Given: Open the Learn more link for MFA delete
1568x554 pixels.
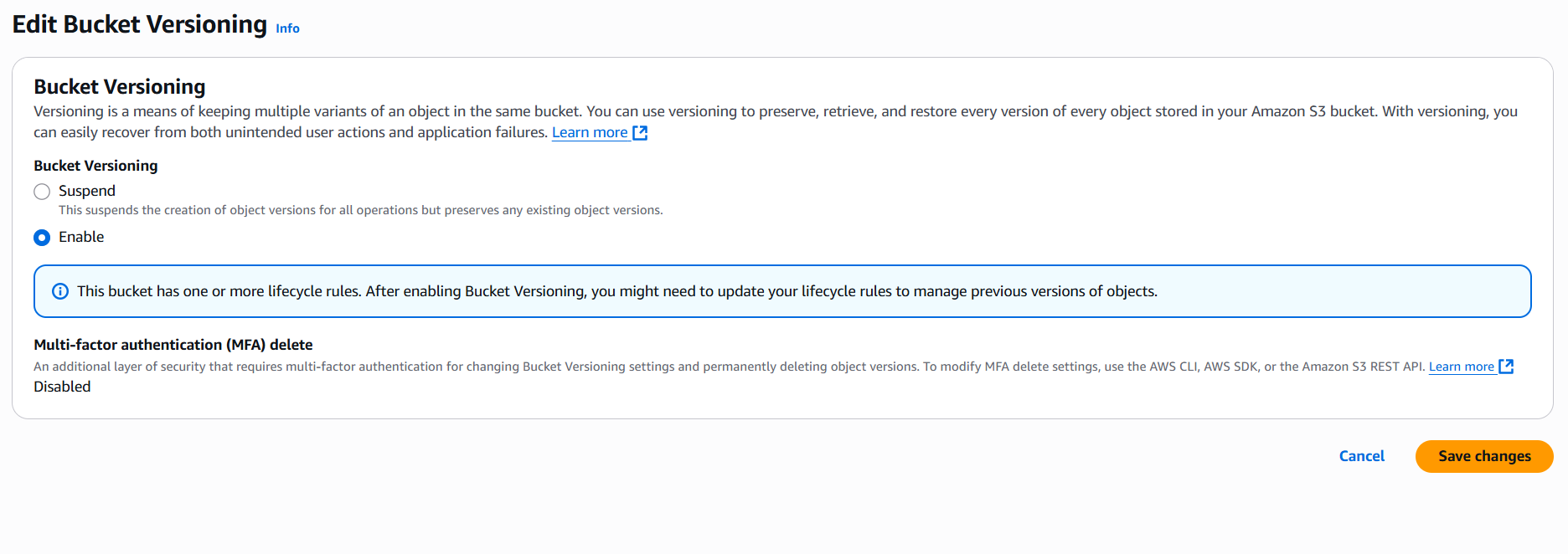Looking at the screenshot, I should pyautogui.click(x=1461, y=367).
